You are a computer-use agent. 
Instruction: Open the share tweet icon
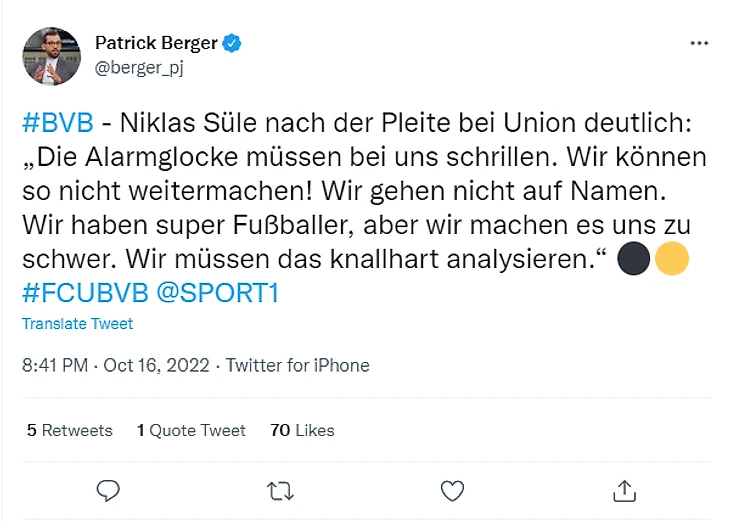(x=625, y=490)
